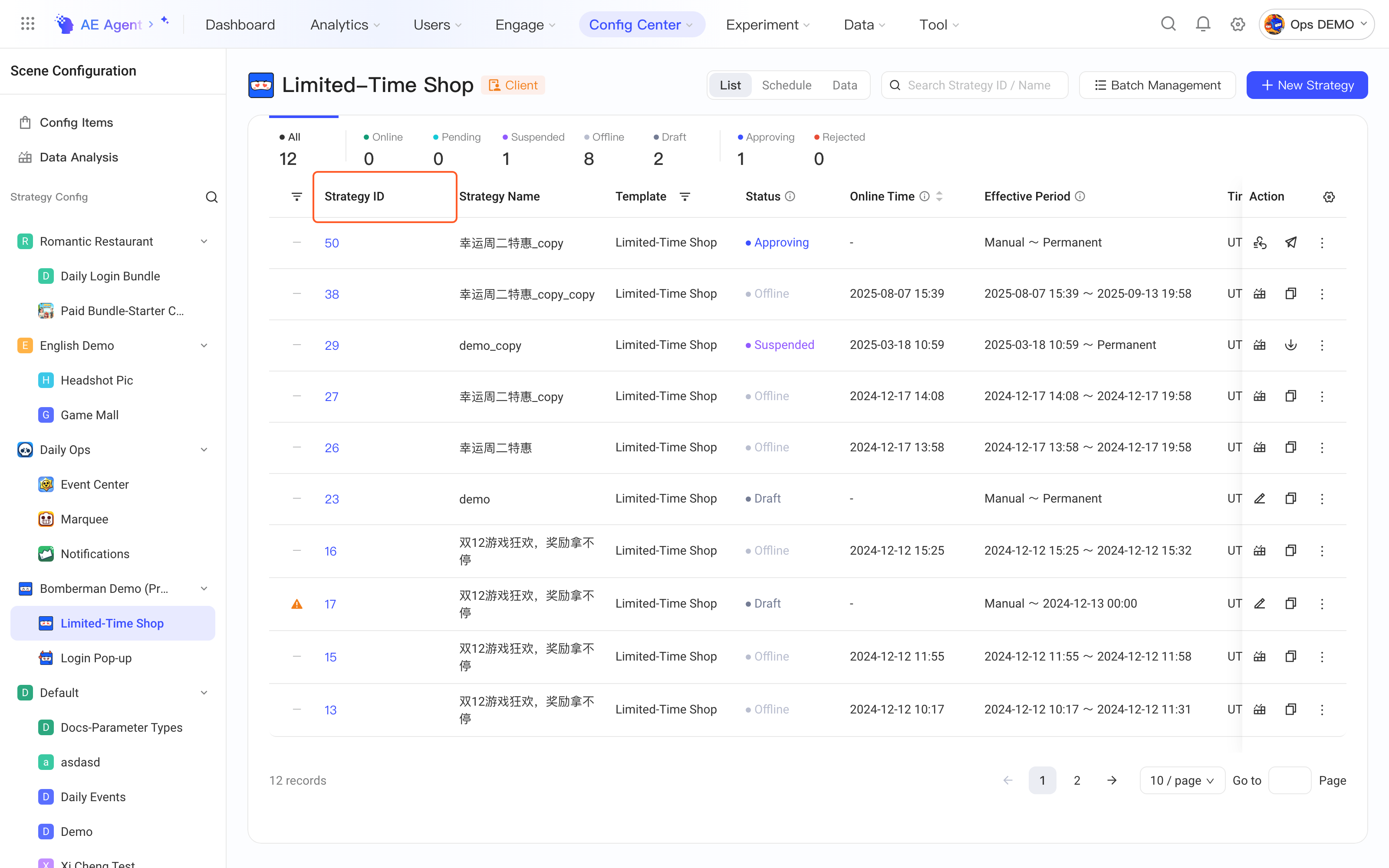Click the Strategy Config search icon
Image resolution: width=1389 pixels, height=868 pixels.
coord(212,197)
